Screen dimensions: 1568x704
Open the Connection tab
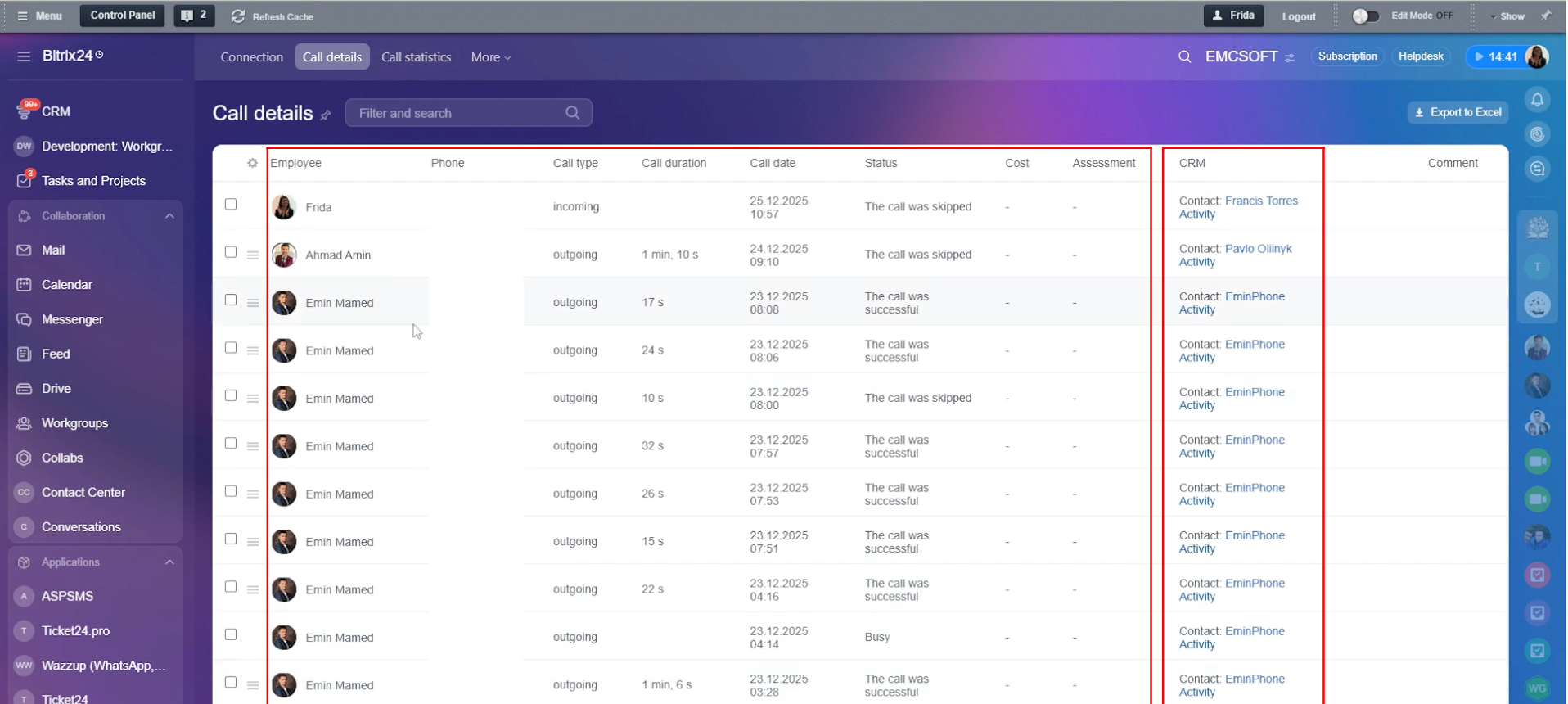tap(251, 57)
